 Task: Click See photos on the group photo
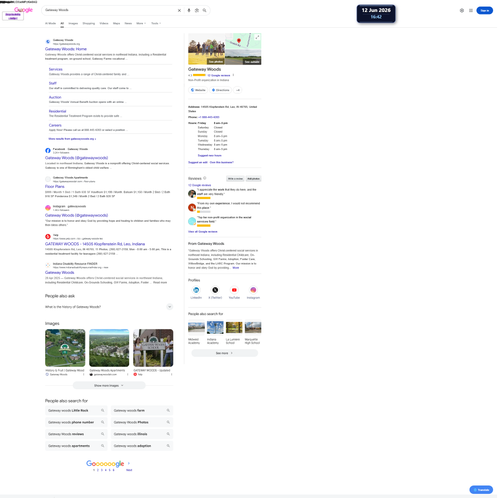click(215, 62)
